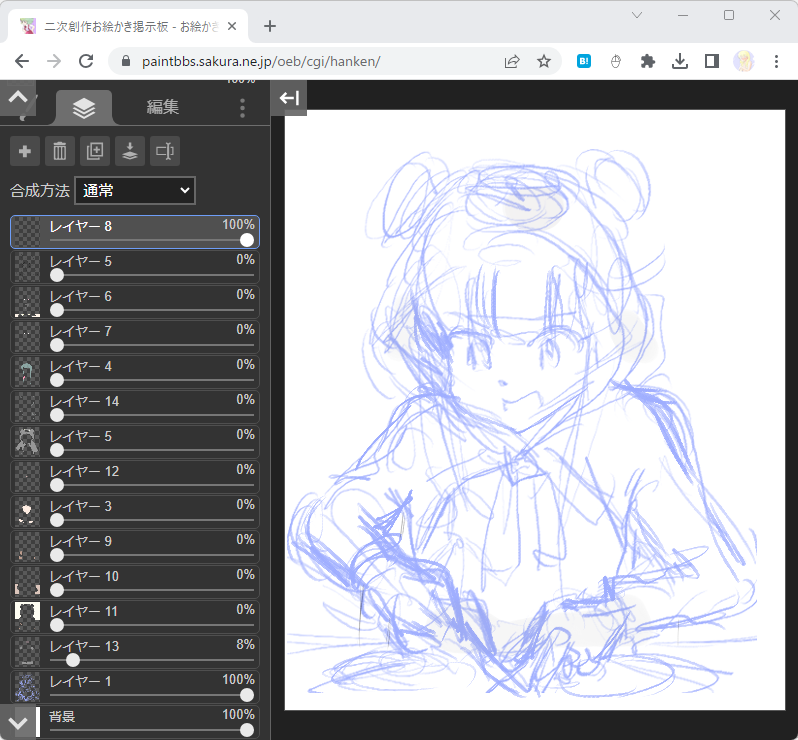Open the browser Extensions puzzle icon
Screen dimensions: 798x740
(x=647, y=61)
